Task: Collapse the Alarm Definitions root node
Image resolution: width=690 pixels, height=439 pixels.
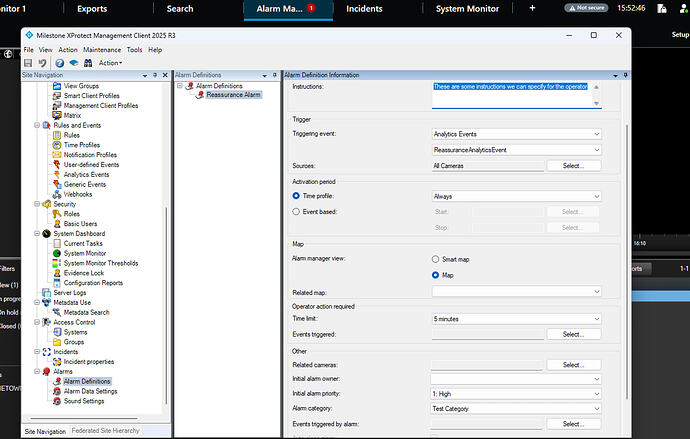Action: coord(180,86)
